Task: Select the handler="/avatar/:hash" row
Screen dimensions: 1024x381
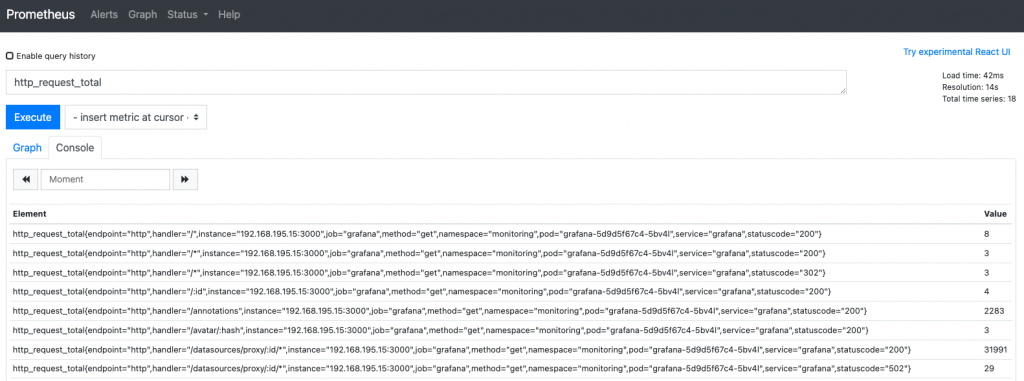Action: [511, 330]
